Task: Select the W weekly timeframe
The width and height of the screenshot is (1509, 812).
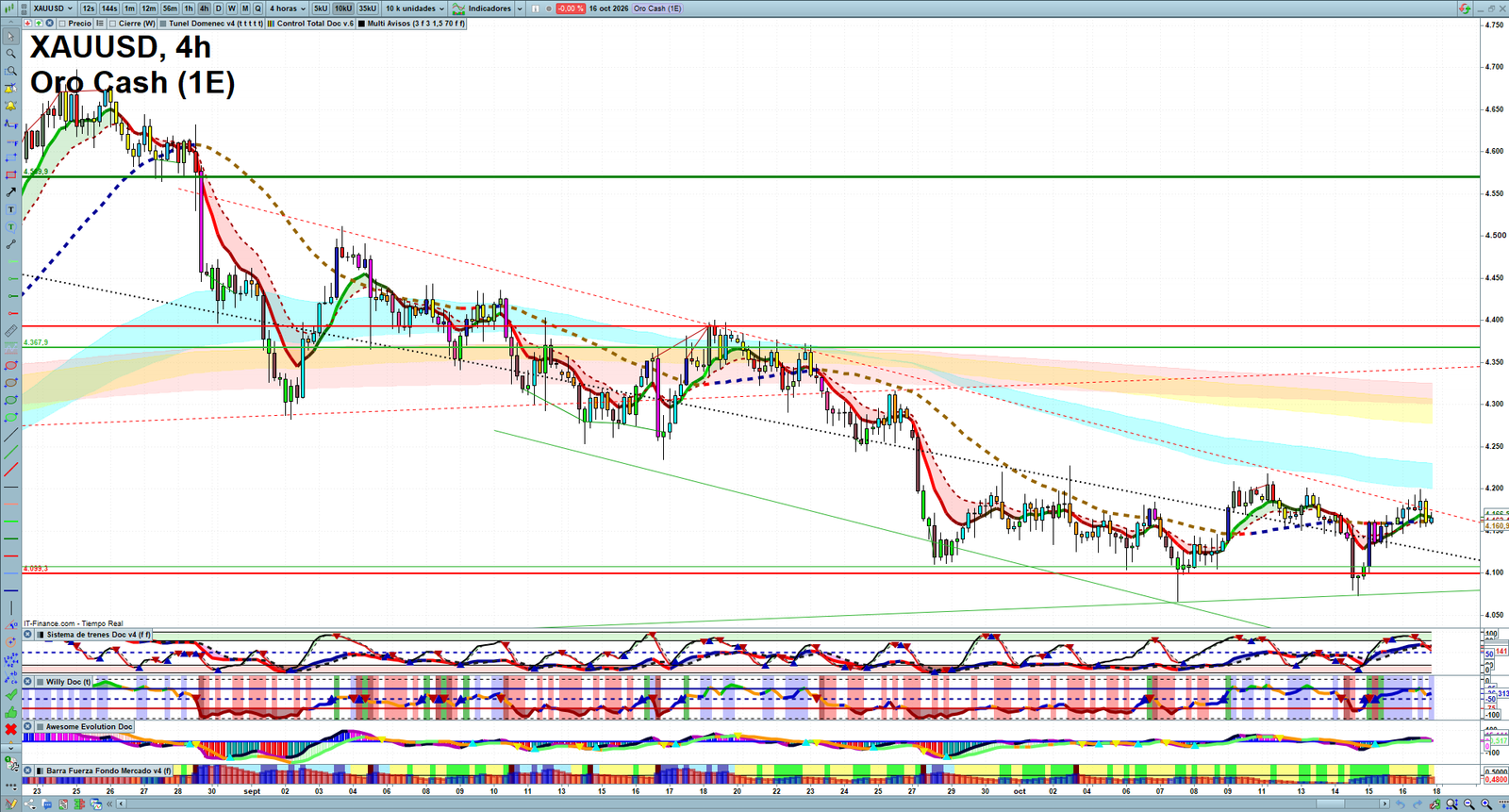Action: coord(232,8)
